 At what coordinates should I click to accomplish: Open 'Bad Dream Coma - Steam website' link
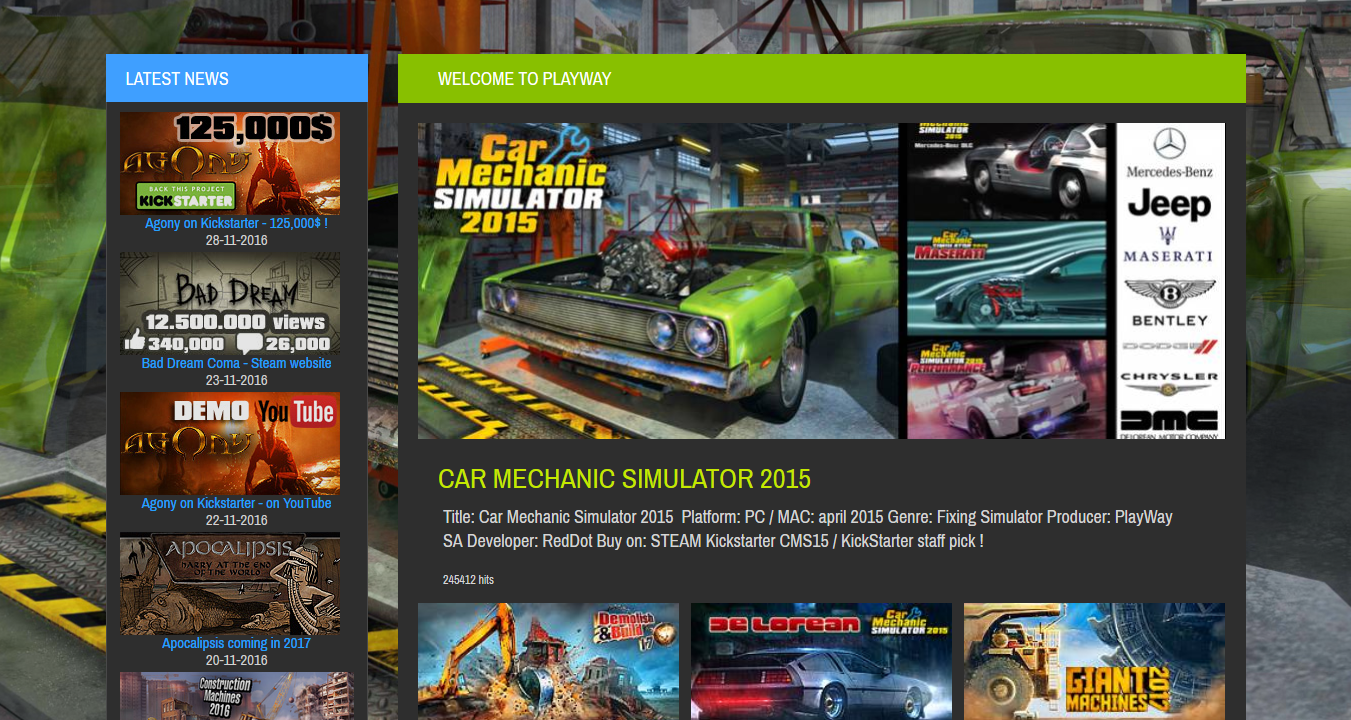pyautogui.click(x=236, y=363)
